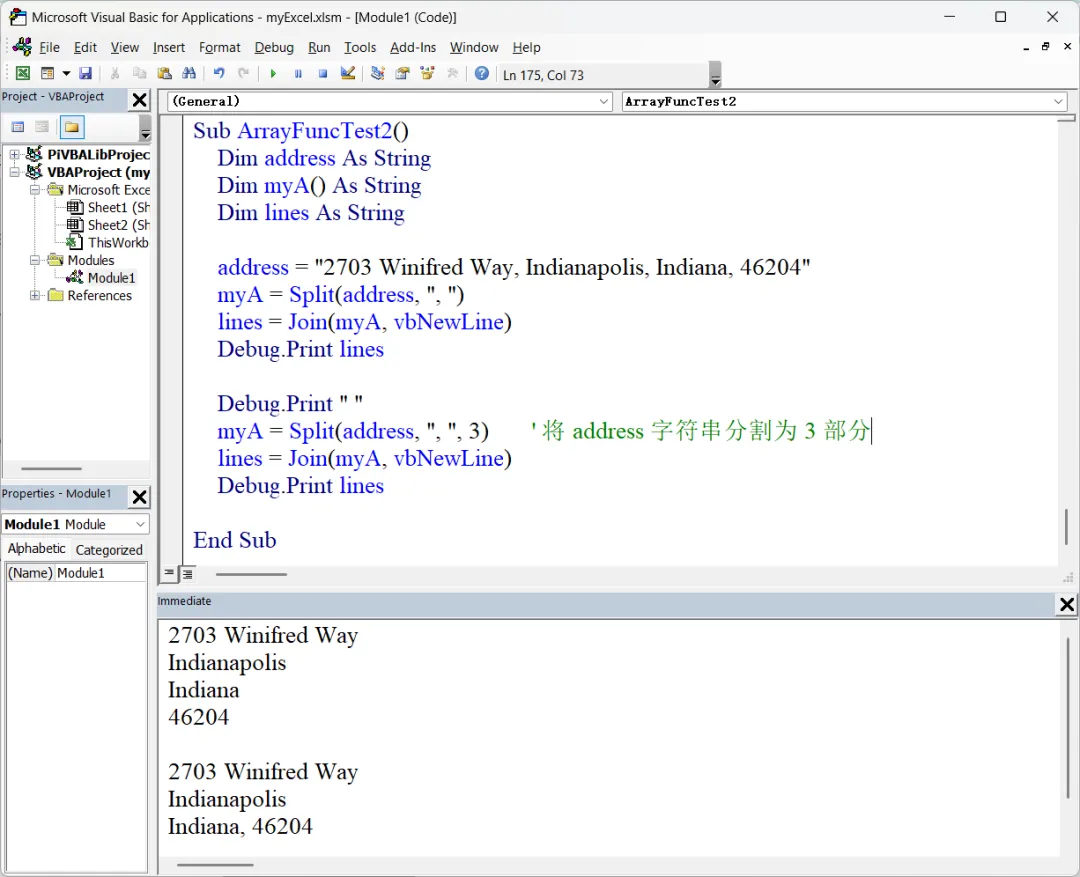Collapse the VBAProject (myExcel) tree node
The height and width of the screenshot is (877, 1080).
(14, 172)
